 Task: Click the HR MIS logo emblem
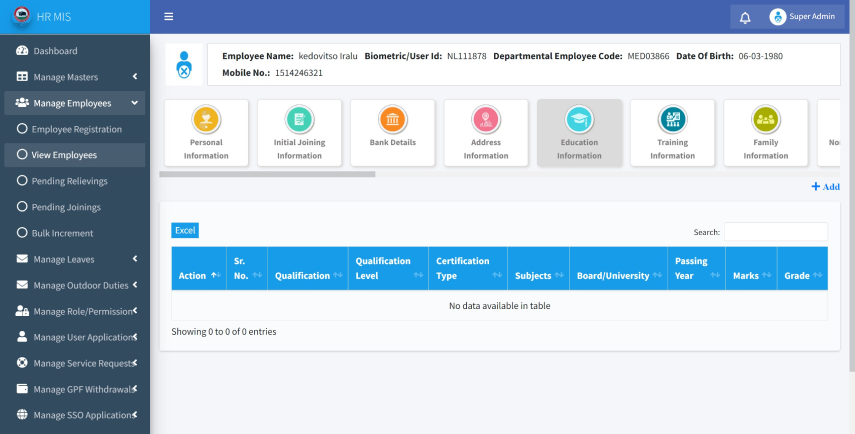pos(22,16)
